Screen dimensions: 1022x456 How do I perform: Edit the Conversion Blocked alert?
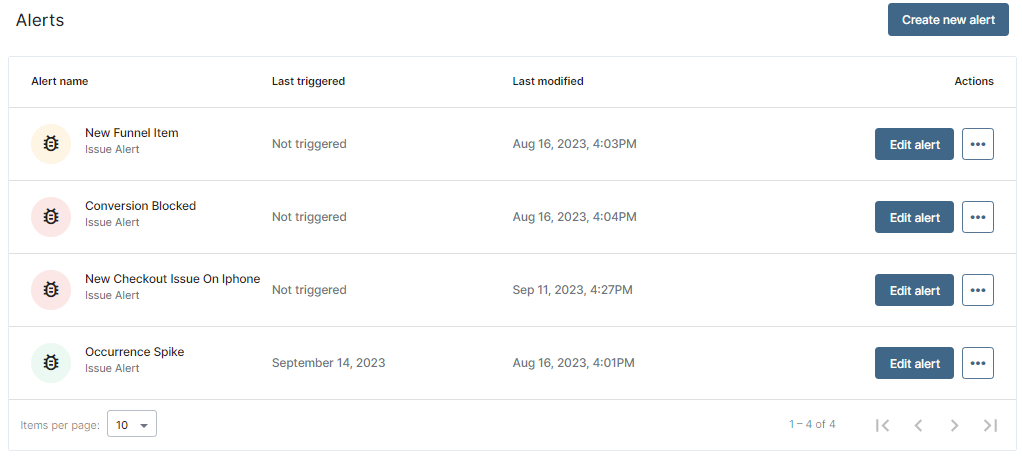[x=914, y=217]
